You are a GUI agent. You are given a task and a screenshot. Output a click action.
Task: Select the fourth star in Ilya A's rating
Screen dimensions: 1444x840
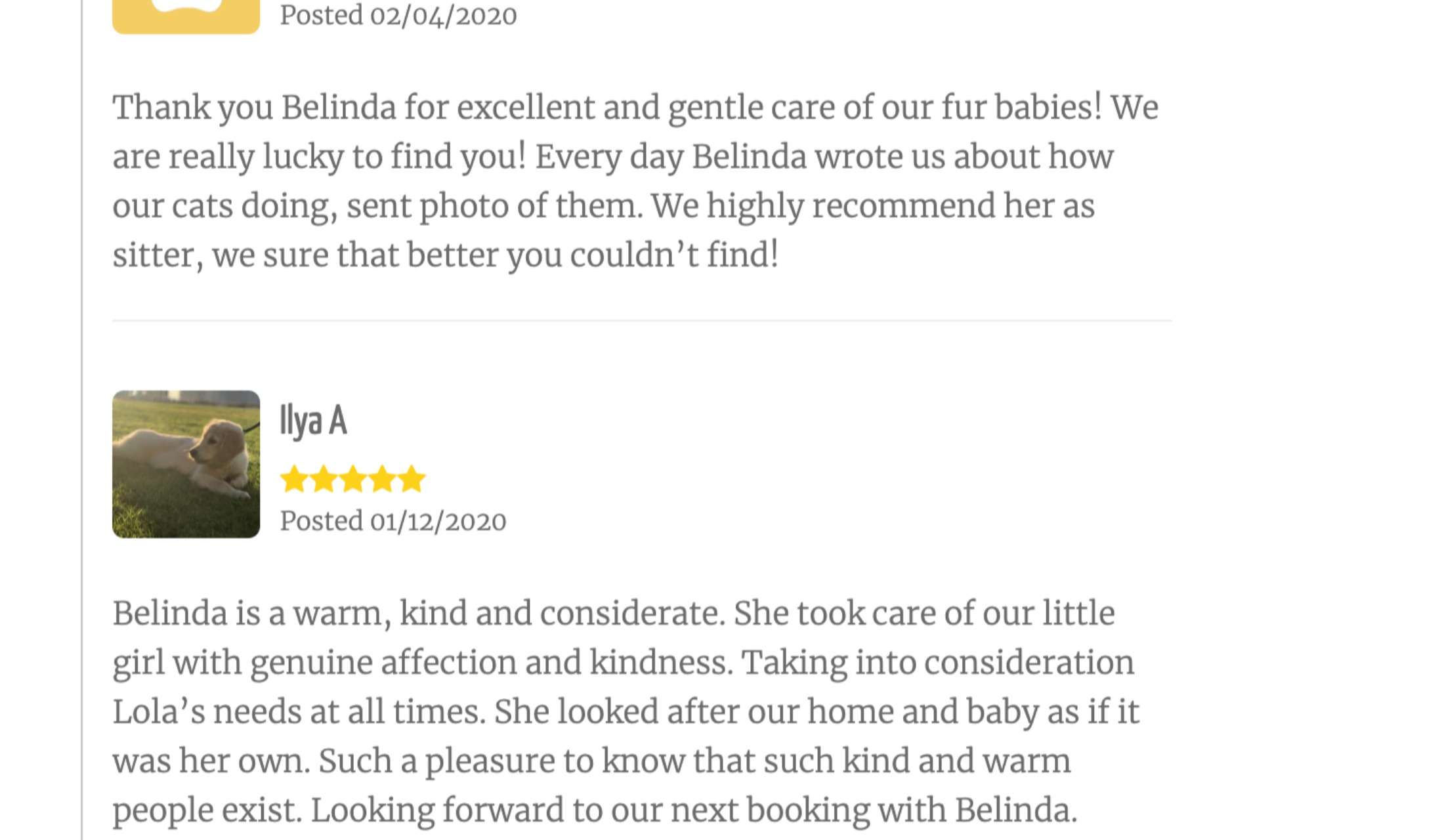click(x=382, y=479)
